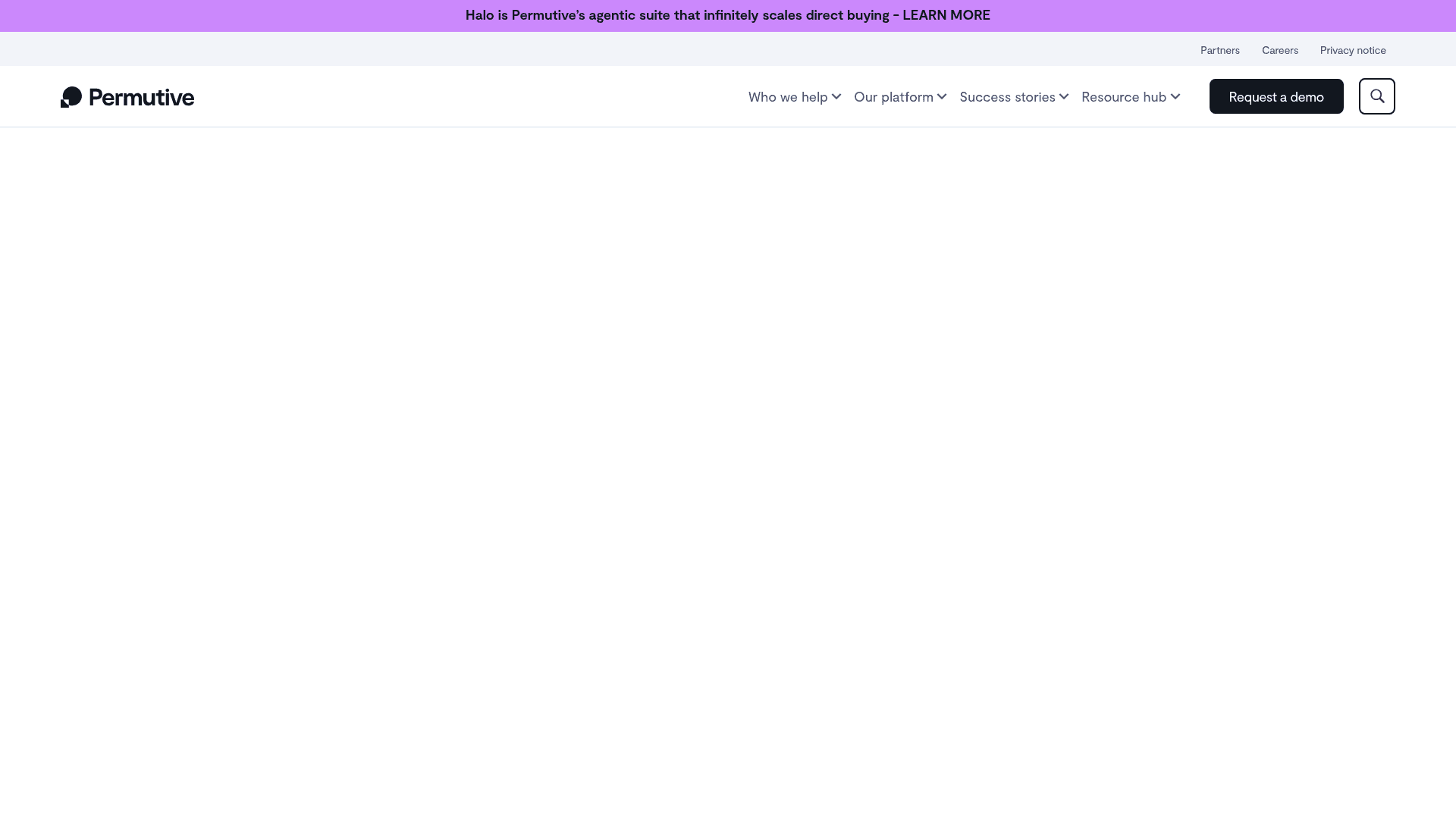Click the Request a demo button
Viewport: 1456px width, 819px height.
tap(1276, 96)
